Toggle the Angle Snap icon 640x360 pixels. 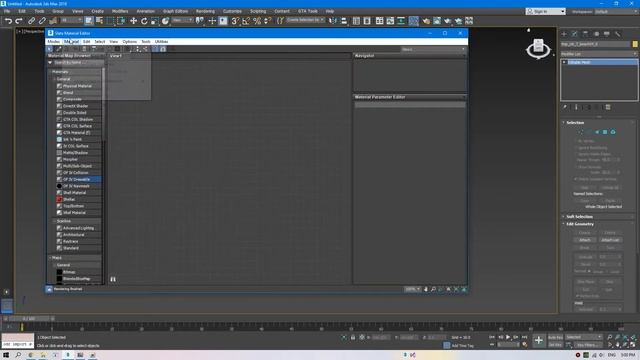[x=246, y=21]
